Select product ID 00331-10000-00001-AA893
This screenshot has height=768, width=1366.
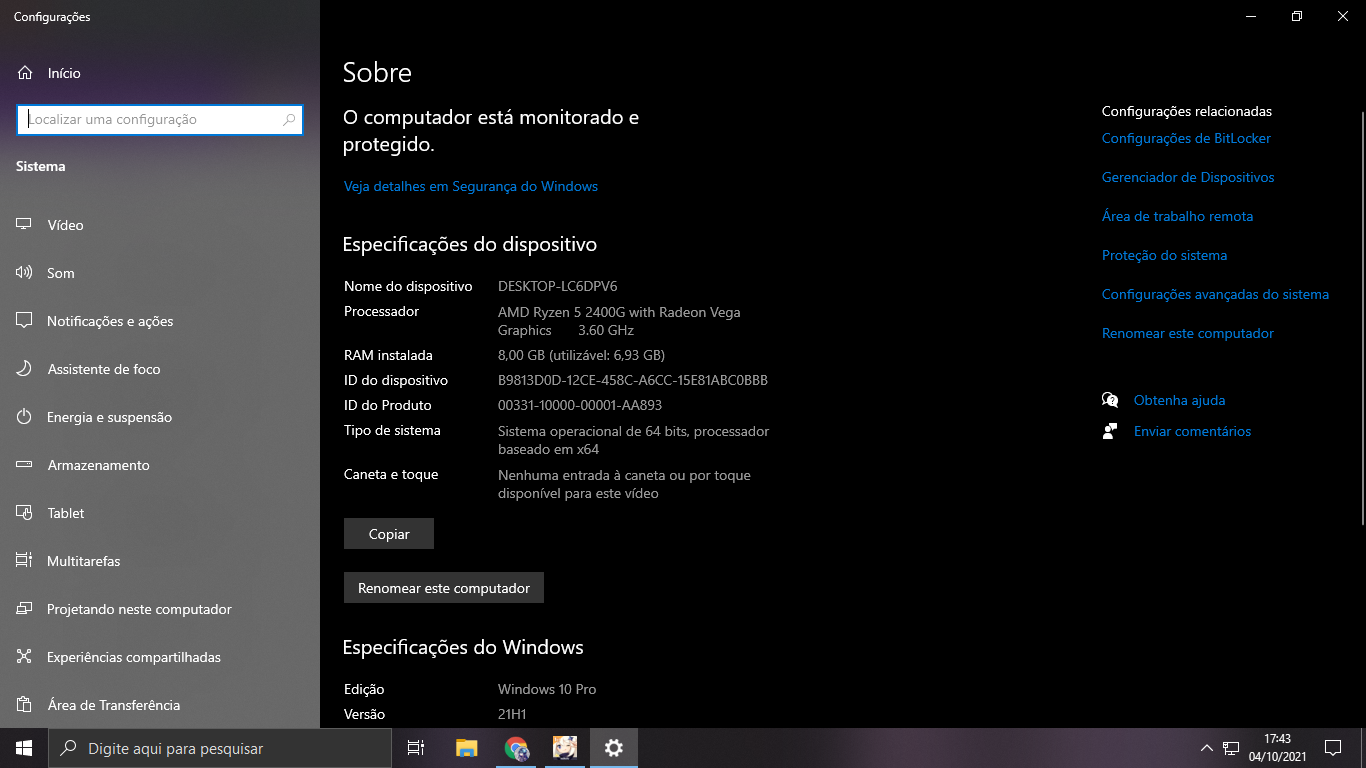point(580,405)
